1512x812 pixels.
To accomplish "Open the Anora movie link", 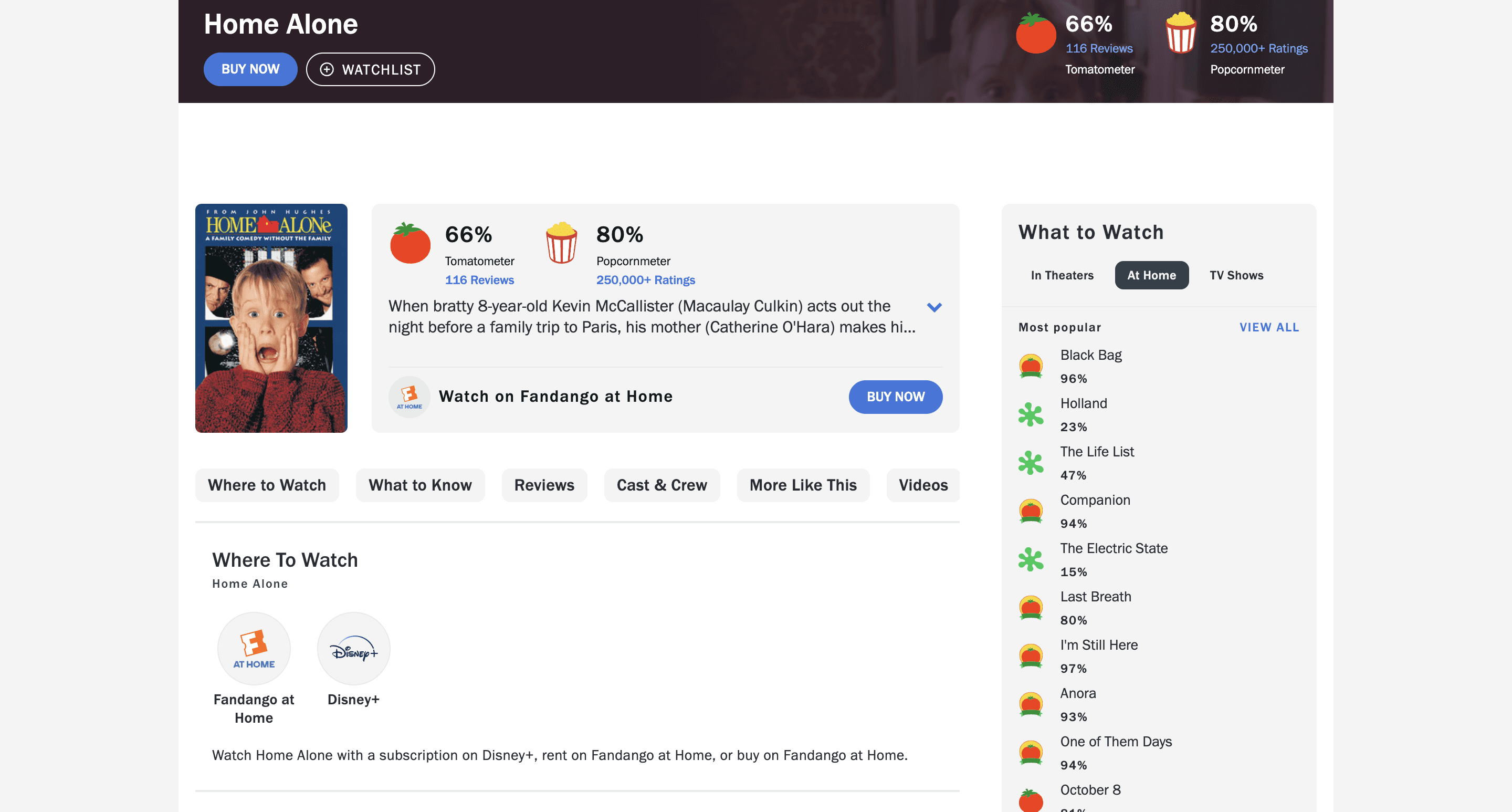I will pos(1078,693).
